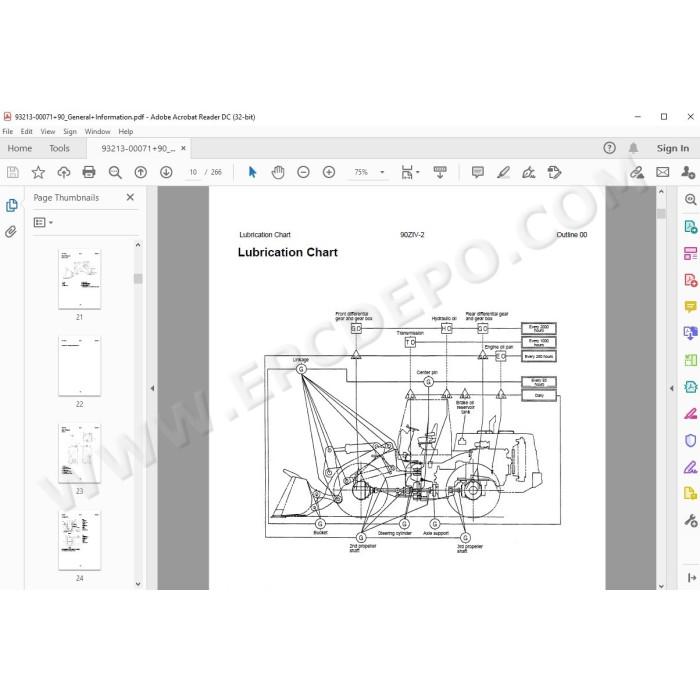
Task: Collapse the left navigation pane arrow
Action: [152, 388]
